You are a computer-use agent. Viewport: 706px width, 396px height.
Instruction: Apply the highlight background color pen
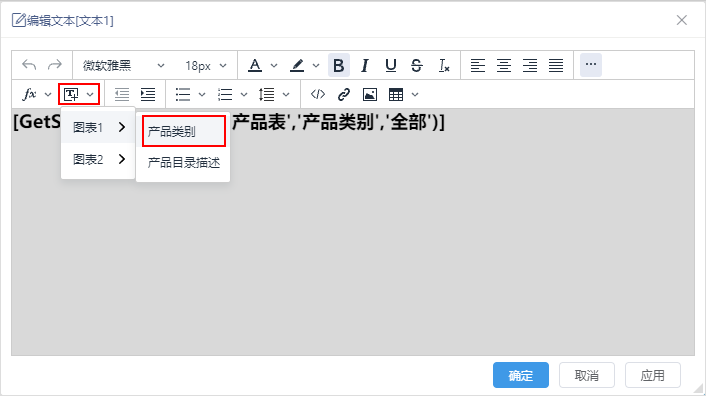pyautogui.click(x=297, y=66)
